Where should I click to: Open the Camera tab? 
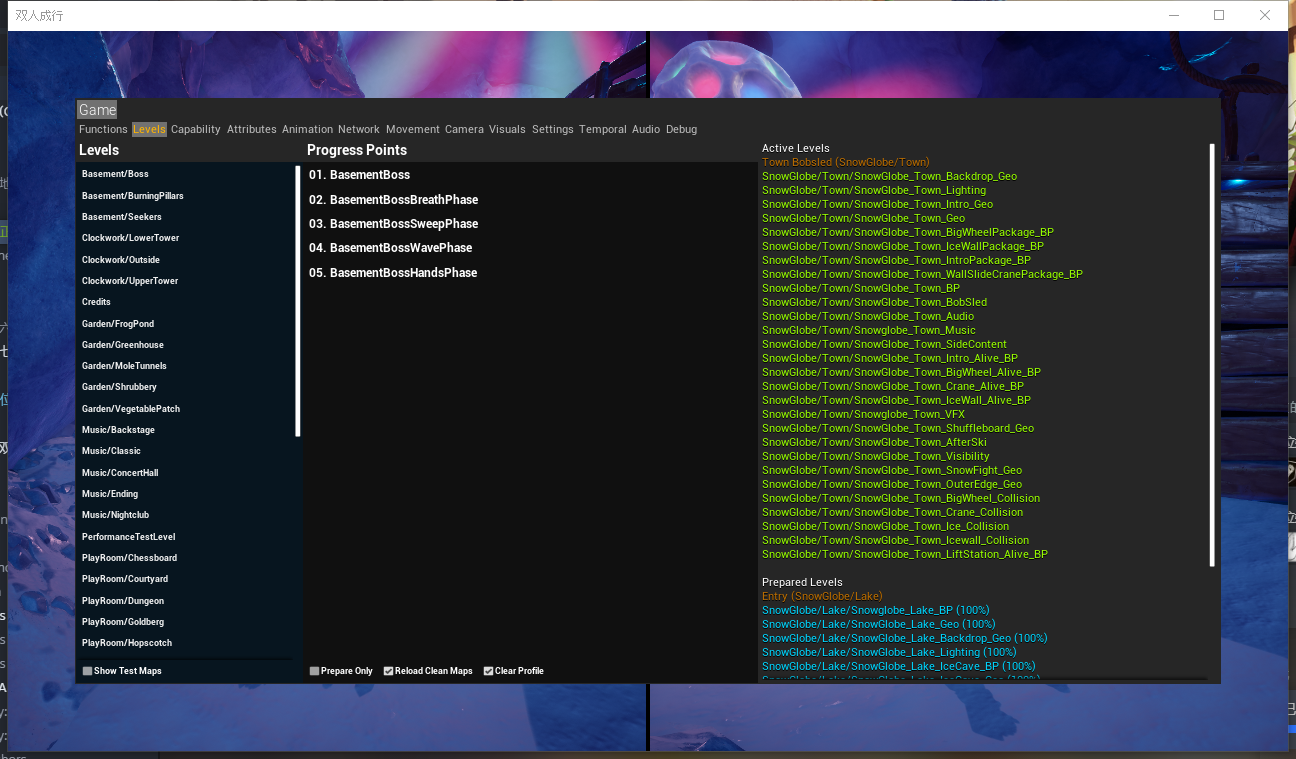[464, 129]
